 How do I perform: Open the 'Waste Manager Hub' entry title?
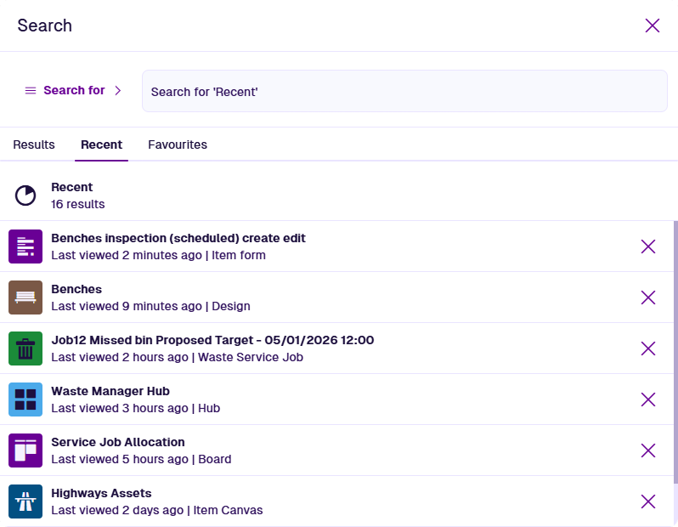(x=110, y=391)
